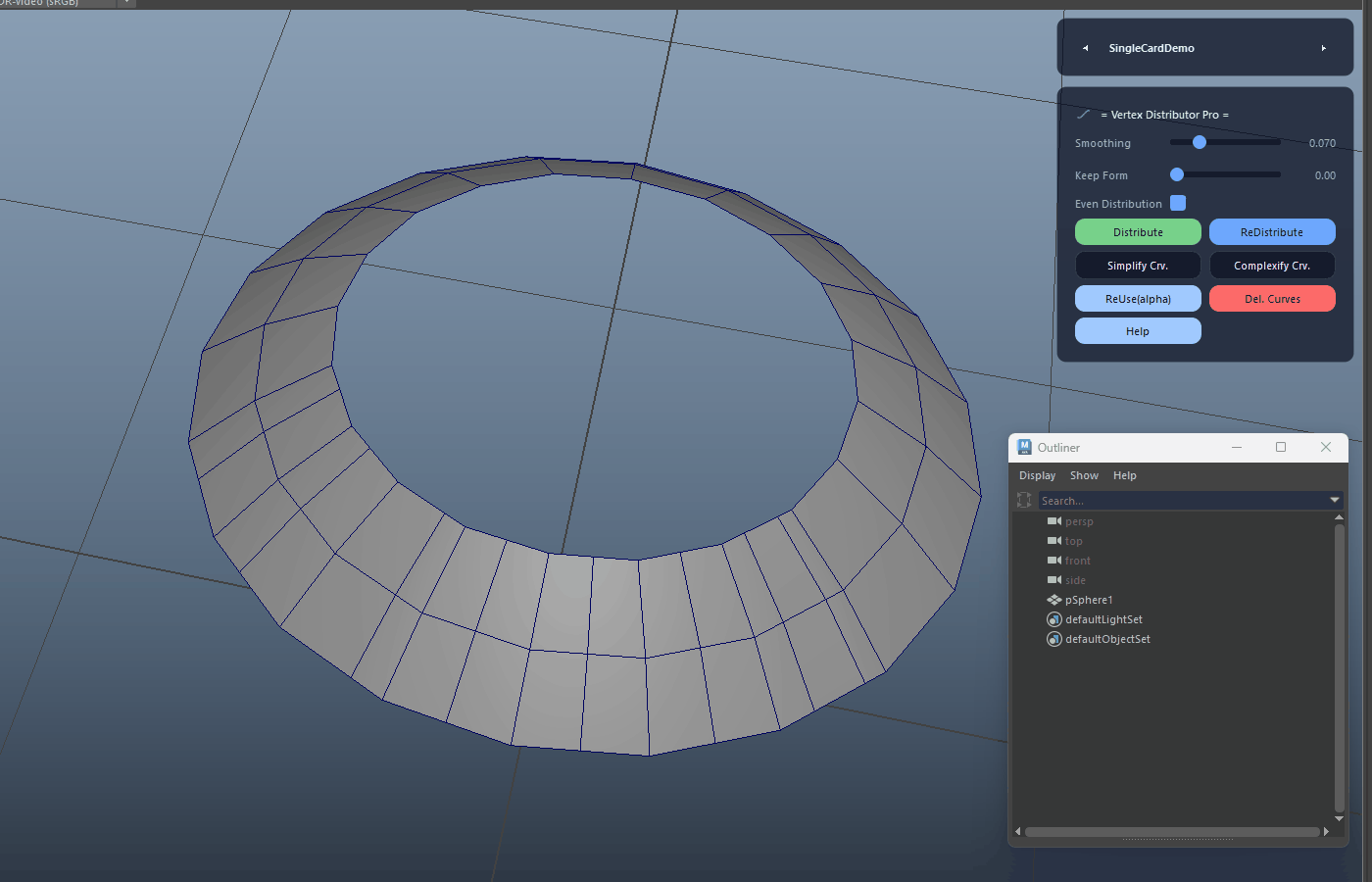1372x882 pixels.
Task: Open the Outliner Show menu
Action: (1084, 475)
